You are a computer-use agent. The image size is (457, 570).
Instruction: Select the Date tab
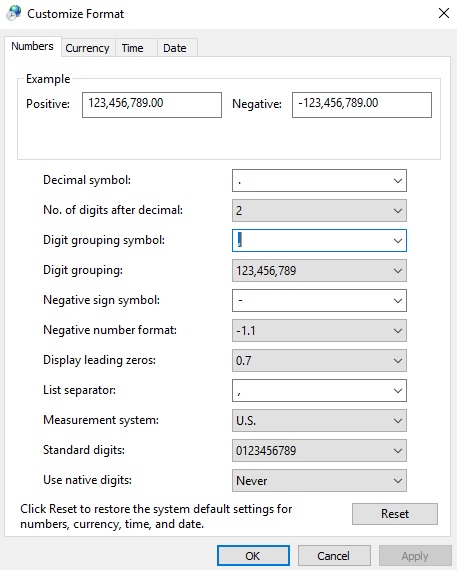click(x=175, y=48)
